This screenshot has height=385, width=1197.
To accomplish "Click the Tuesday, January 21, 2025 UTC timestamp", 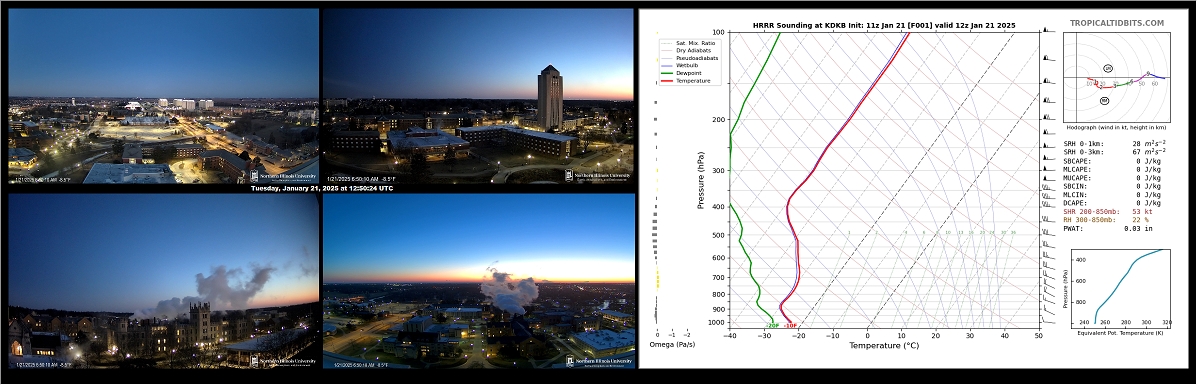I will click(x=322, y=188).
